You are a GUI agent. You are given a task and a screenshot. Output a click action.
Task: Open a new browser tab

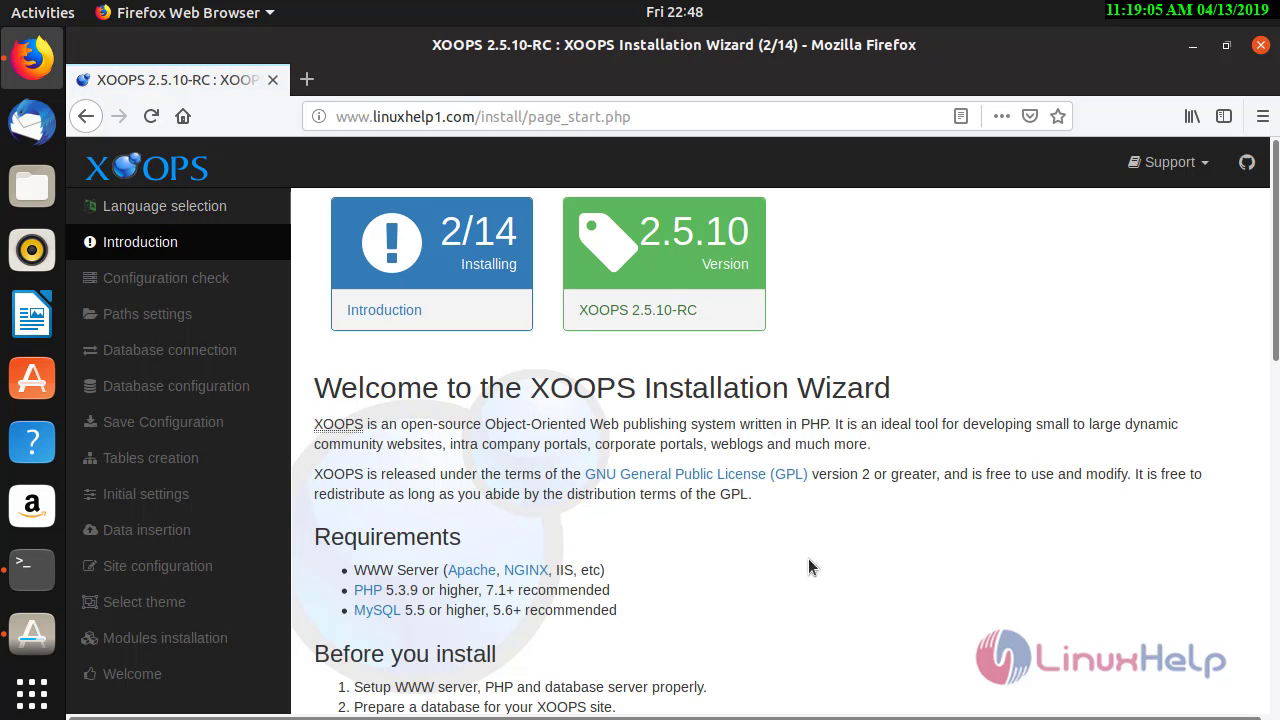307,79
